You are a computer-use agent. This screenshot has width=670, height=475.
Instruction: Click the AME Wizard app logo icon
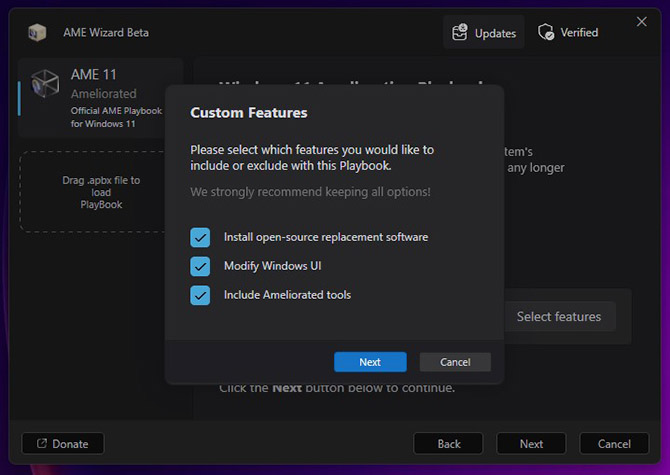pos(37,32)
